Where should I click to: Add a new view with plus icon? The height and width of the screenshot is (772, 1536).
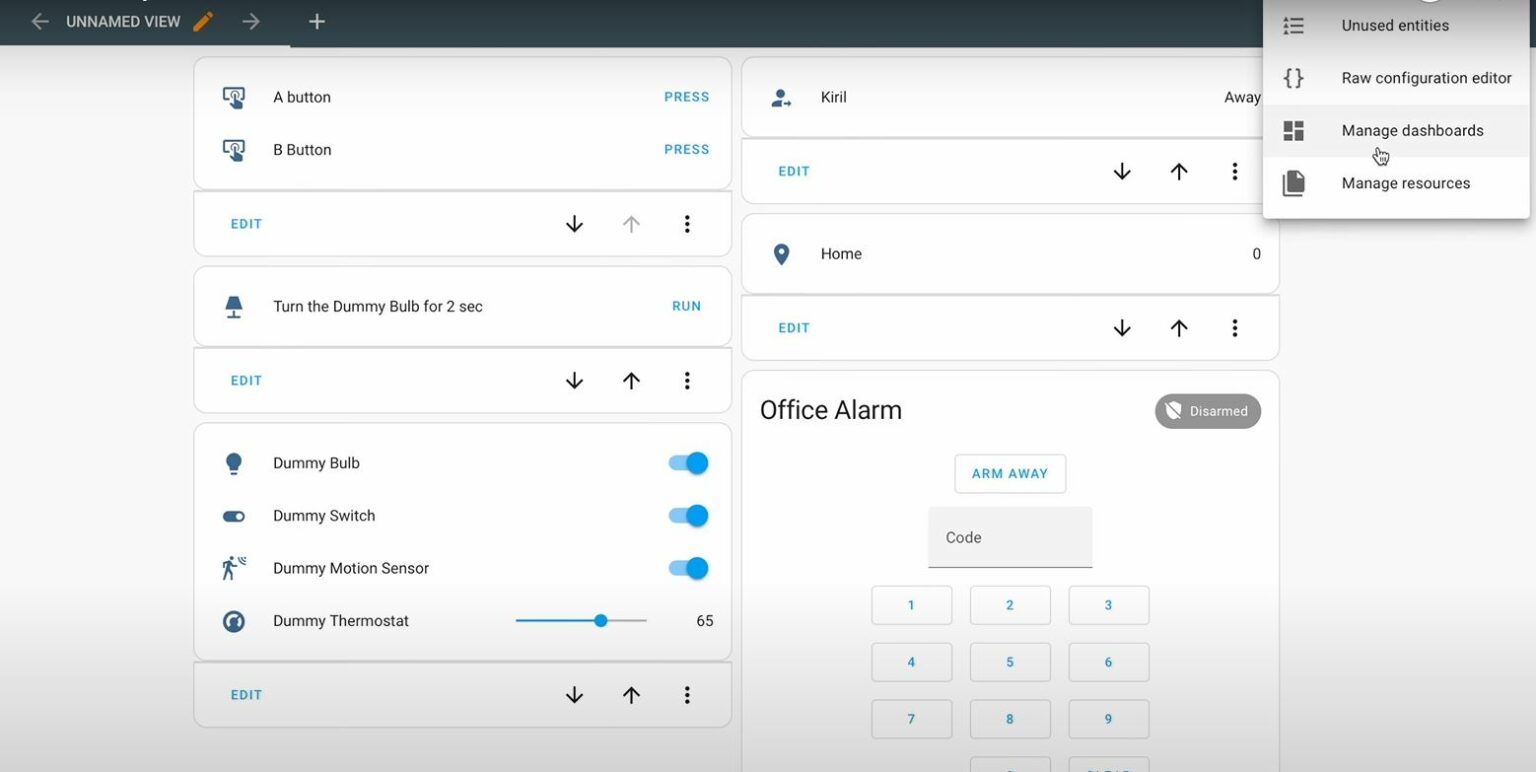click(316, 21)
